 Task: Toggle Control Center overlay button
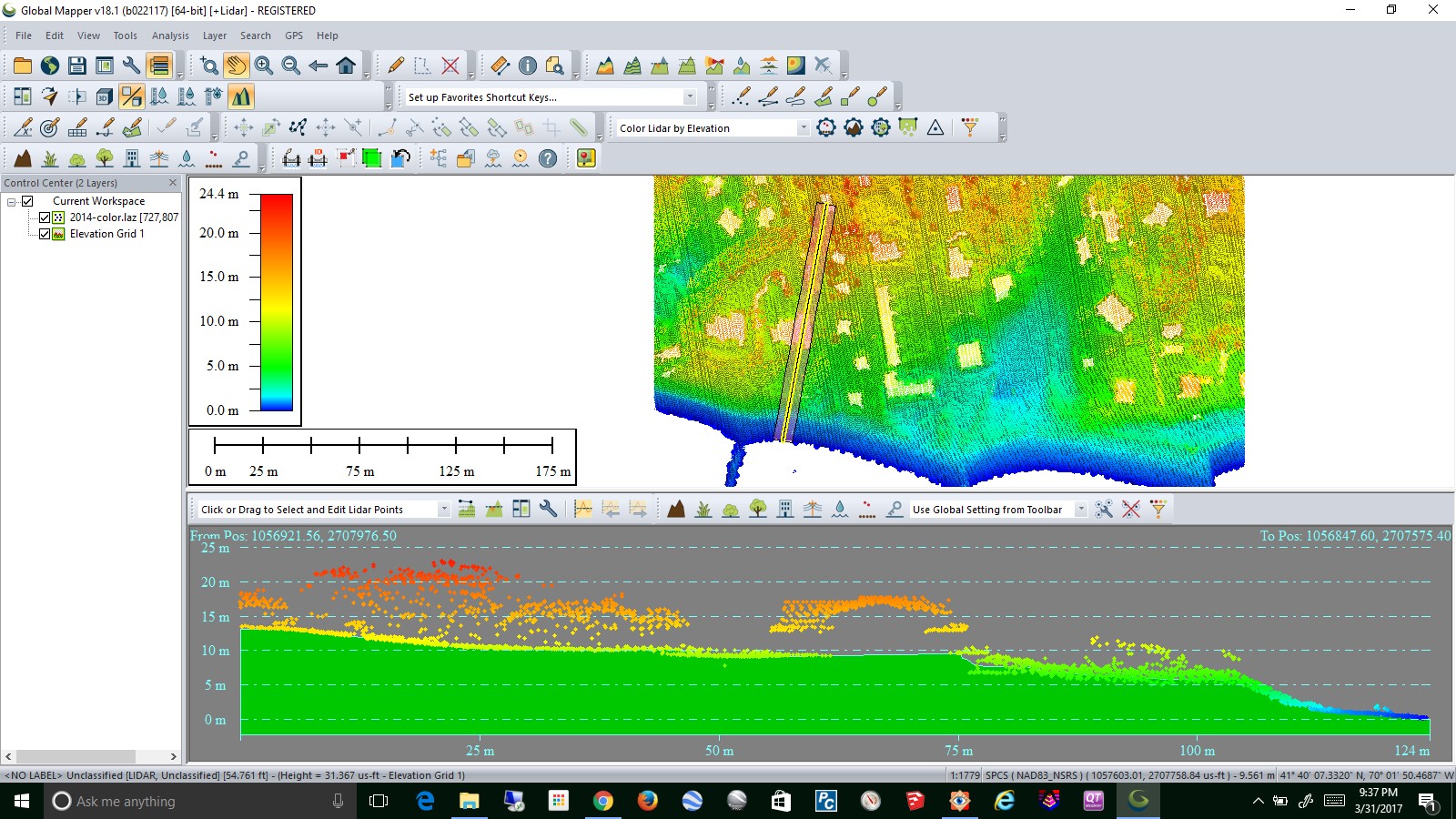click(x=159, y=66)
